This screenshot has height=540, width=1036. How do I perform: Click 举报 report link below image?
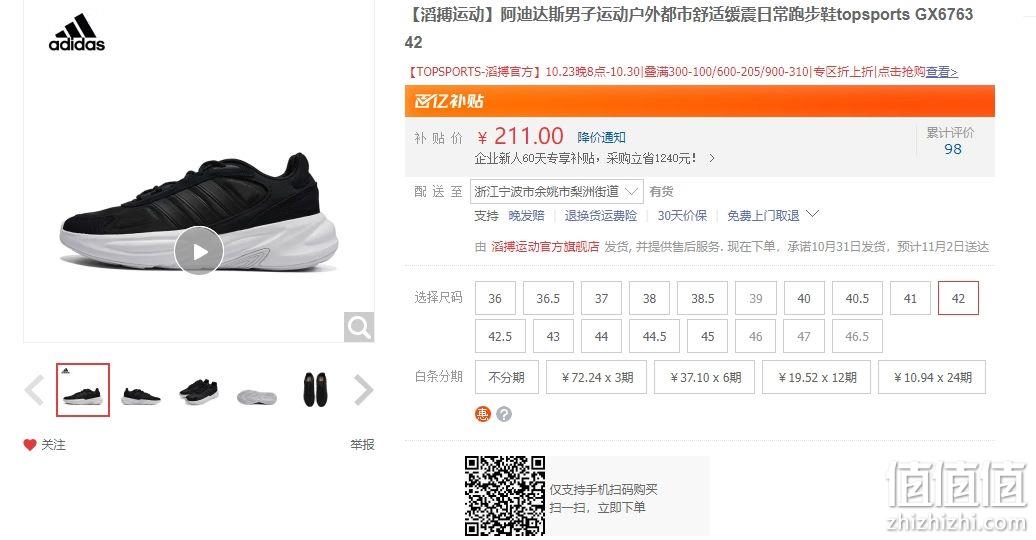coord(362,445)
